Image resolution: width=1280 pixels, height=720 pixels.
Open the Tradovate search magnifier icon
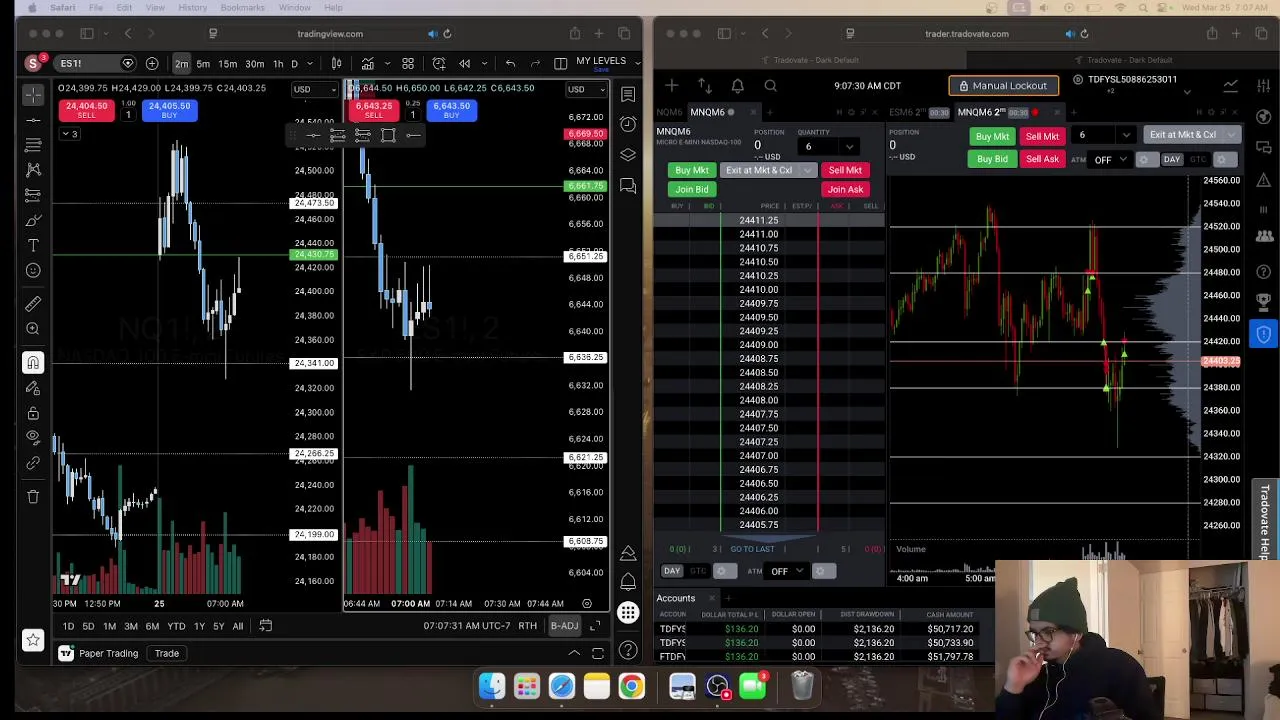click(770, 86)
